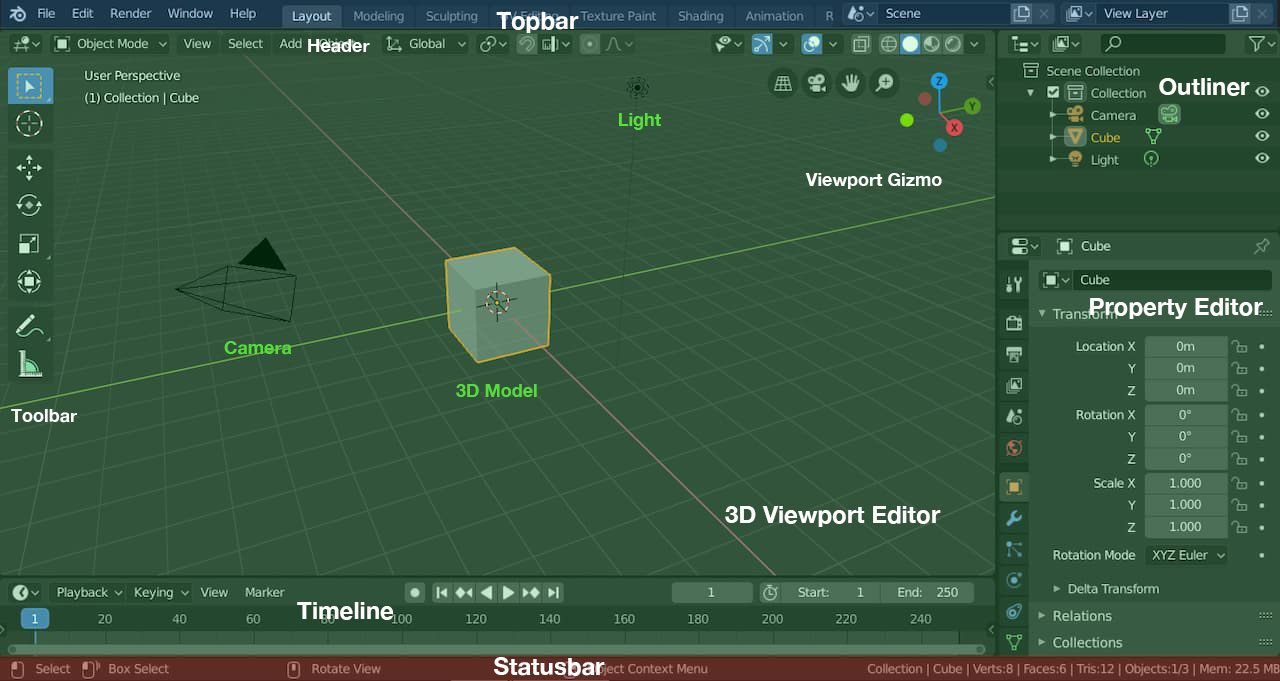Uncheck the Collection checkbox in the outliner

coord(1053,93)
